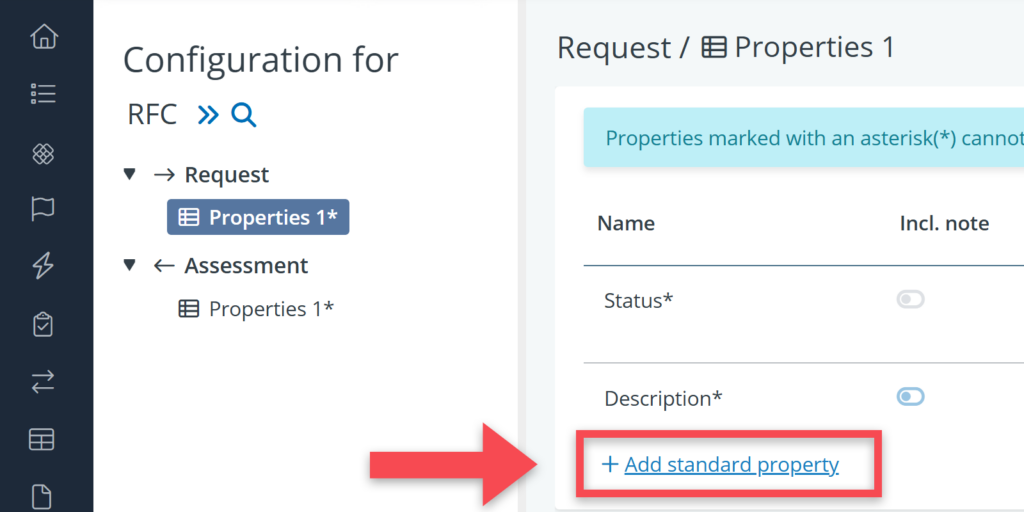Viewport: 1024px width, 512px height.
Task: Open the flag icon in sidebar
Action: pos(44,209)
